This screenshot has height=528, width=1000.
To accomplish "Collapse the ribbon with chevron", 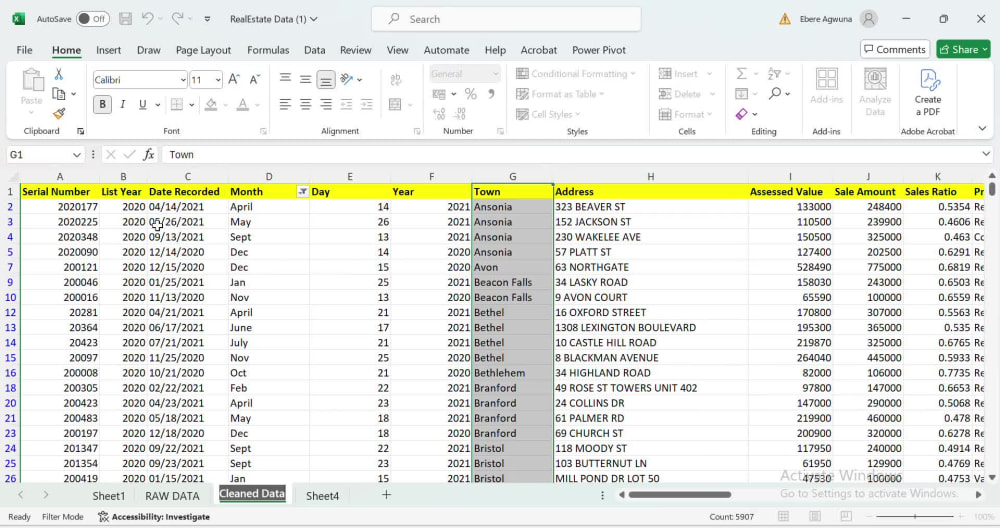I will pos(982,128).
